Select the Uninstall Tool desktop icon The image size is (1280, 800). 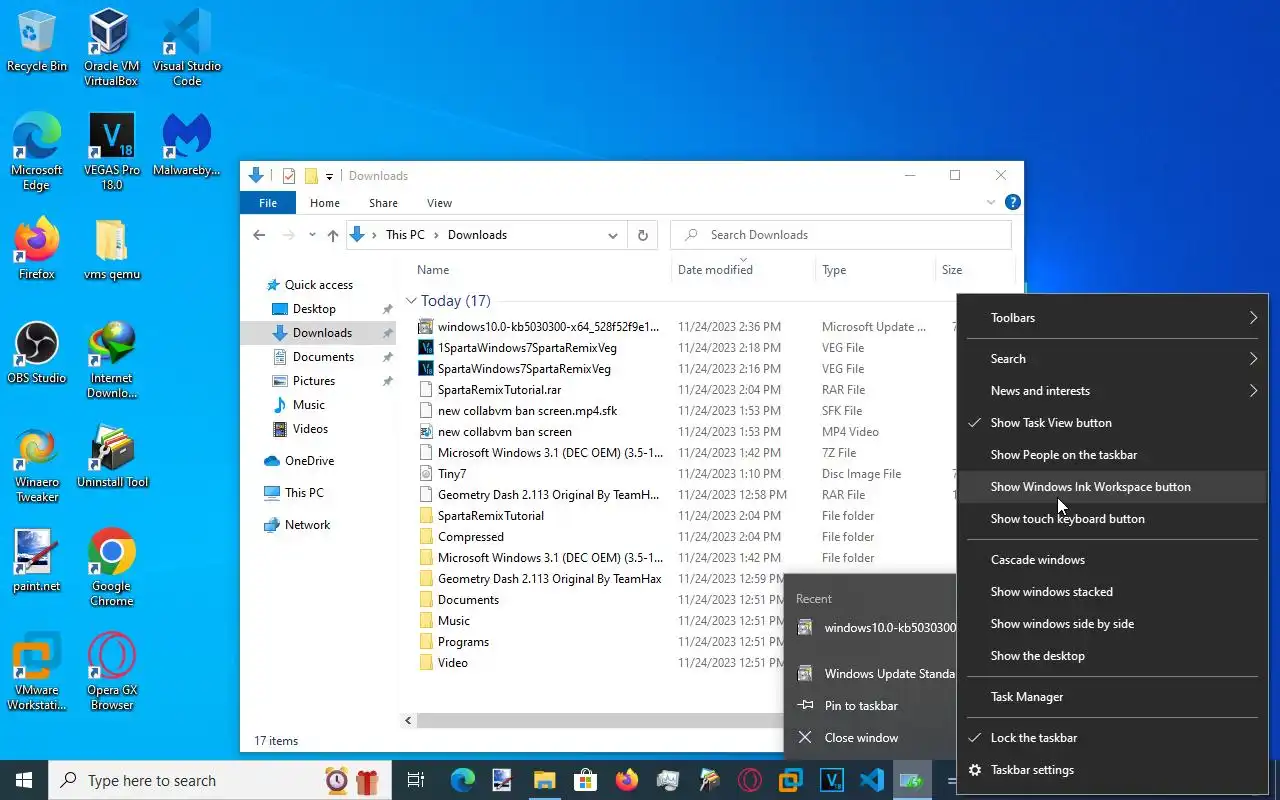click(x=111, y=457)
